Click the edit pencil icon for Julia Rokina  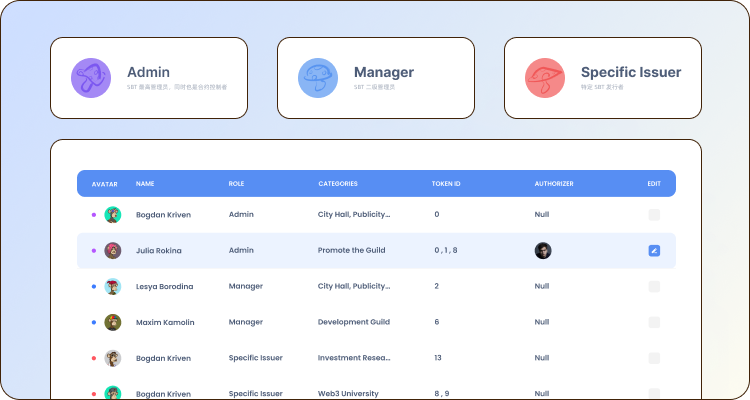click(x=654, y=251)
